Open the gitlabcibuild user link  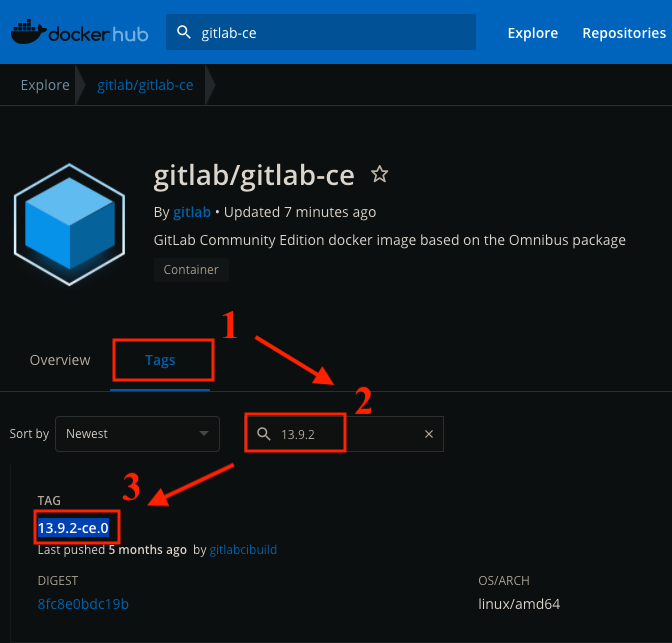[243, 550]
